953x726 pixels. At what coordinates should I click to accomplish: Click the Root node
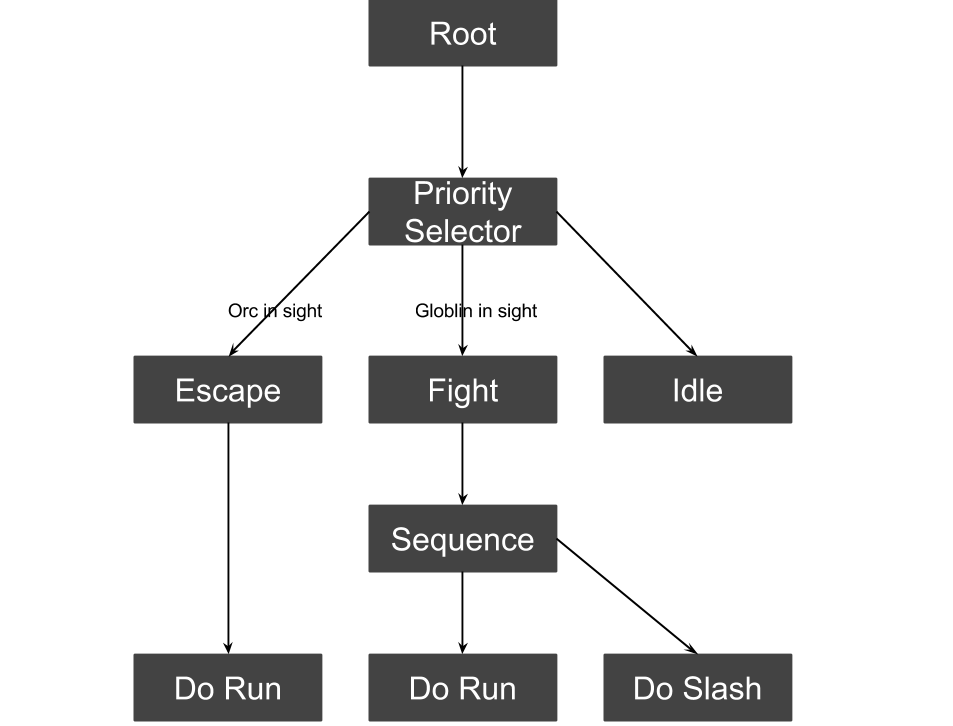(462, 33)
